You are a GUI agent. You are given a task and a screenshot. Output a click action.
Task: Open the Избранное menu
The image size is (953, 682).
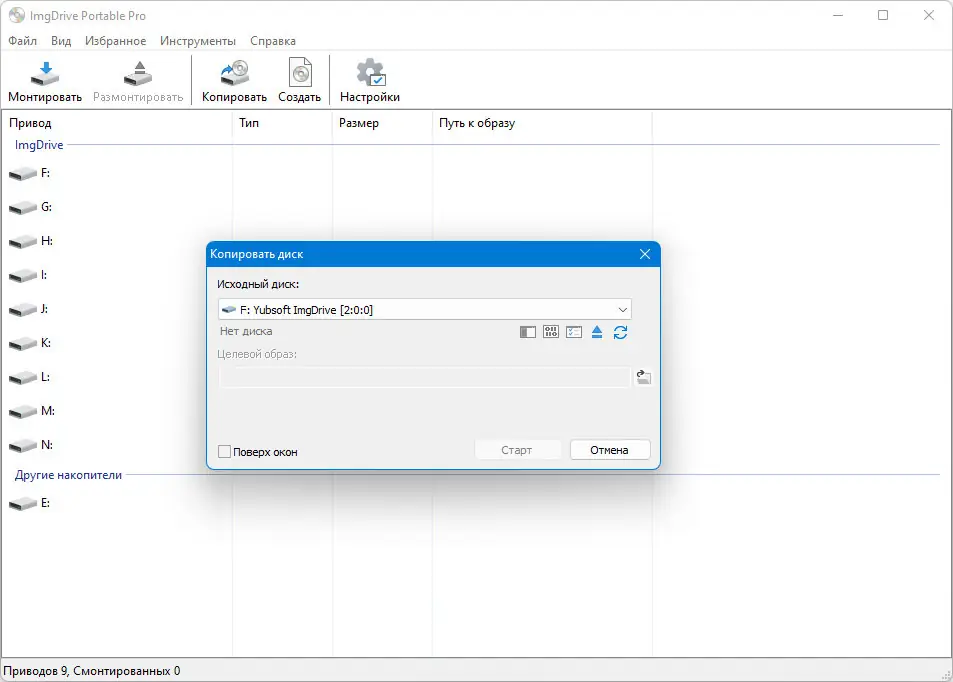[115, 41]
